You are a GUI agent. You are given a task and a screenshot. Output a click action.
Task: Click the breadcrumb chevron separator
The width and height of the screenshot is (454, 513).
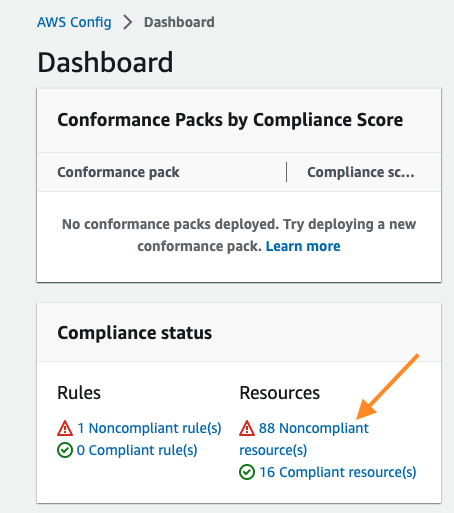click(128, 22)
